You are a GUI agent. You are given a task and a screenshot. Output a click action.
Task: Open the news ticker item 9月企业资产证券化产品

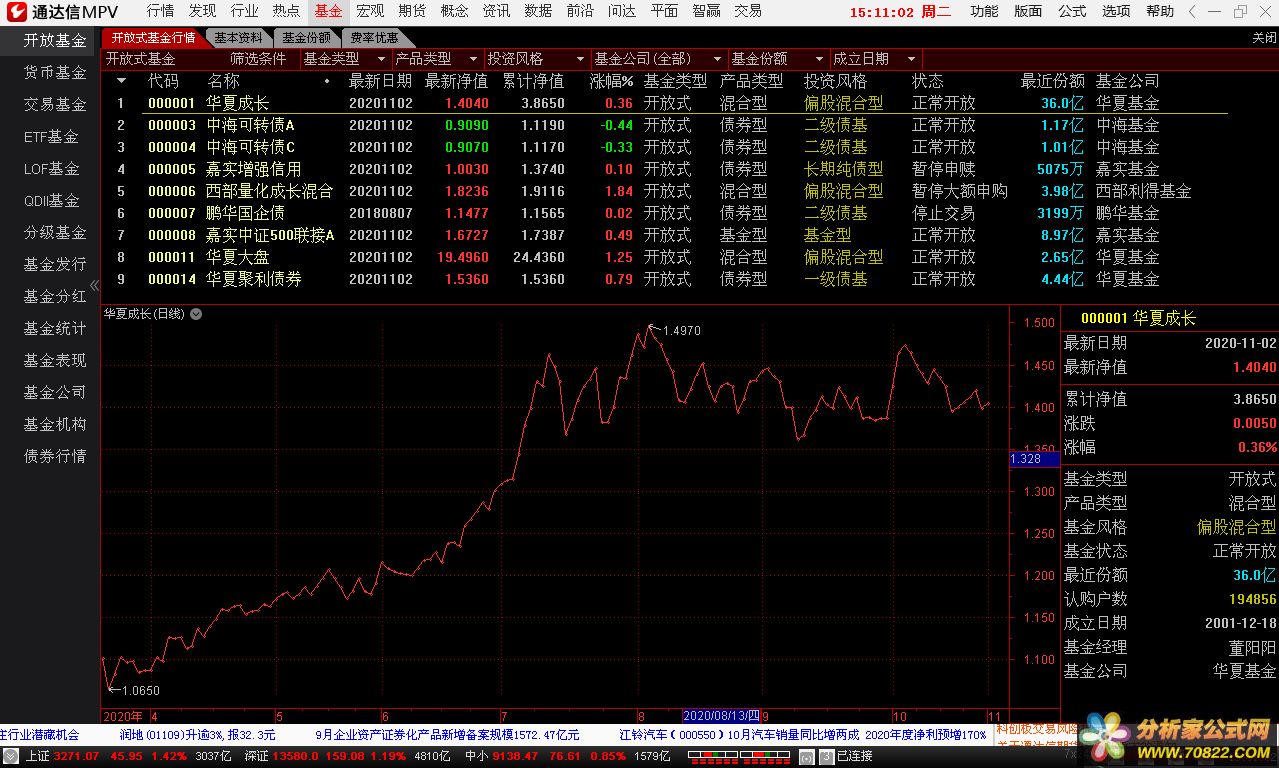tap(446, 734)
